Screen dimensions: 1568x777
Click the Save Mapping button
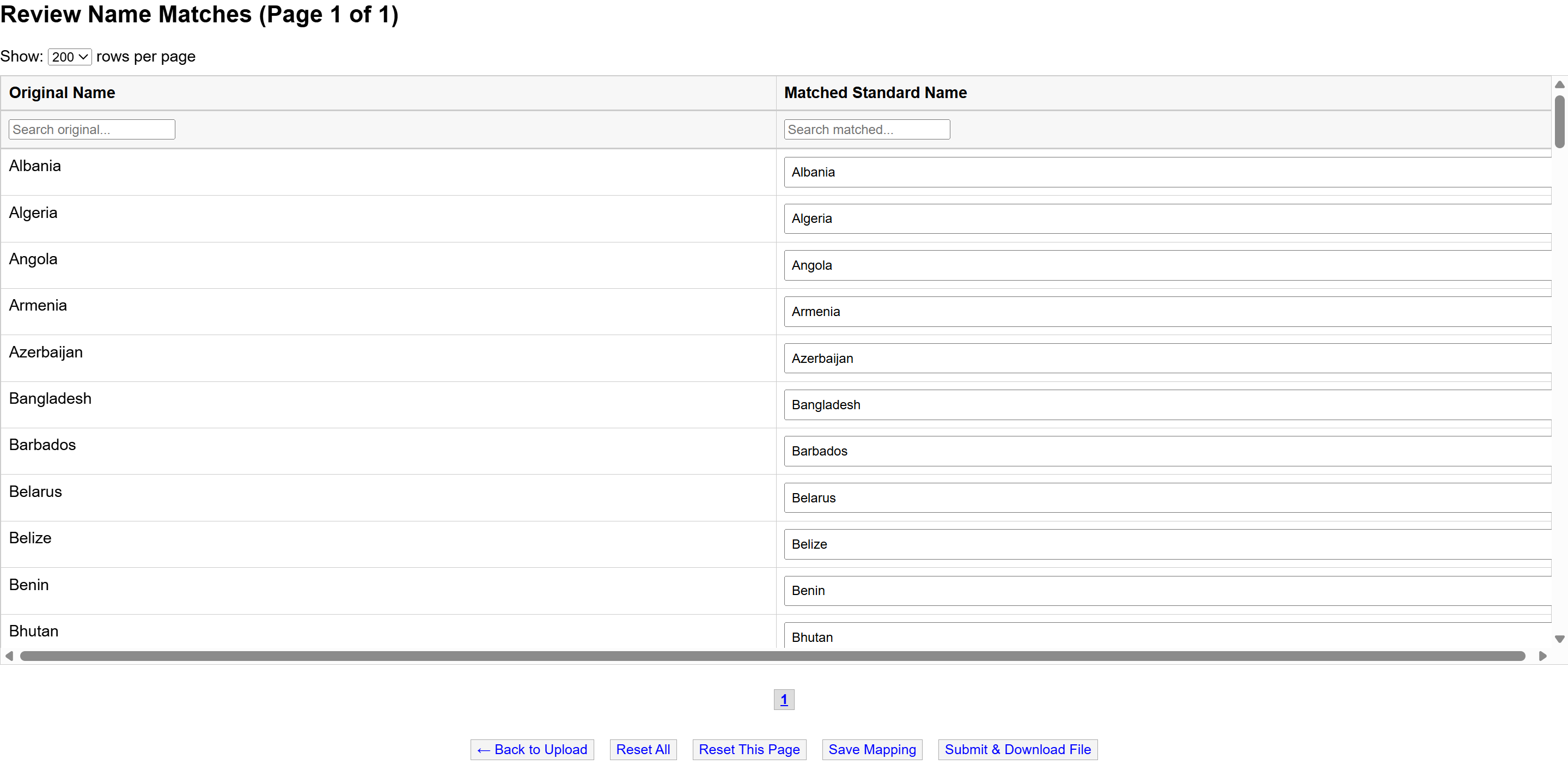[871, 750]
